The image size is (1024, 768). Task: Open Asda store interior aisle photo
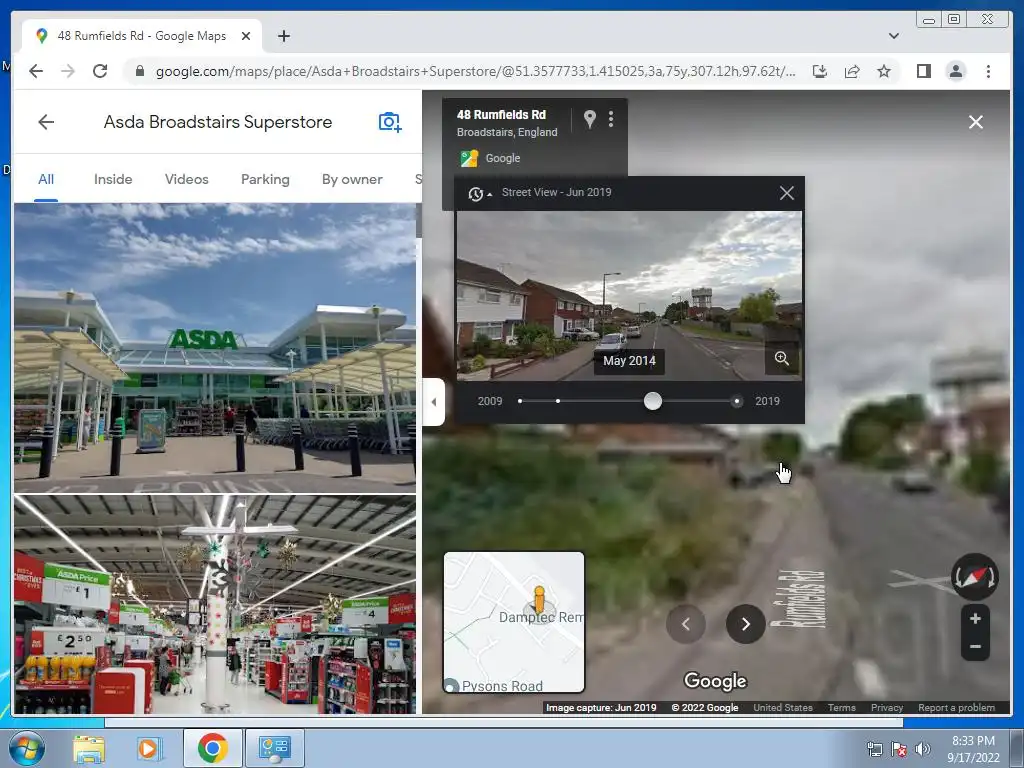coord(215,604)
